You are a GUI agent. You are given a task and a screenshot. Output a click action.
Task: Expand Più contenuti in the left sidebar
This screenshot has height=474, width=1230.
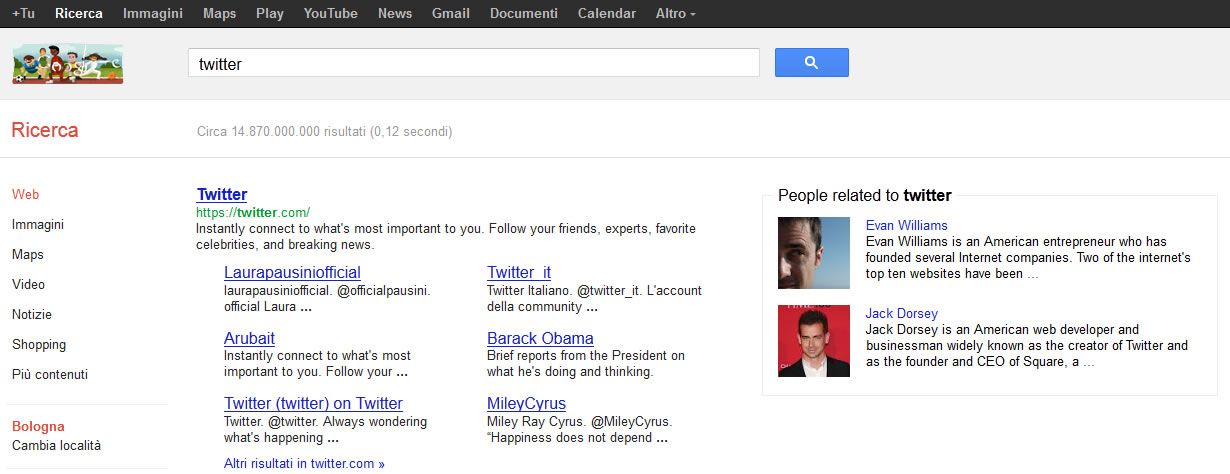click(50, 375)
